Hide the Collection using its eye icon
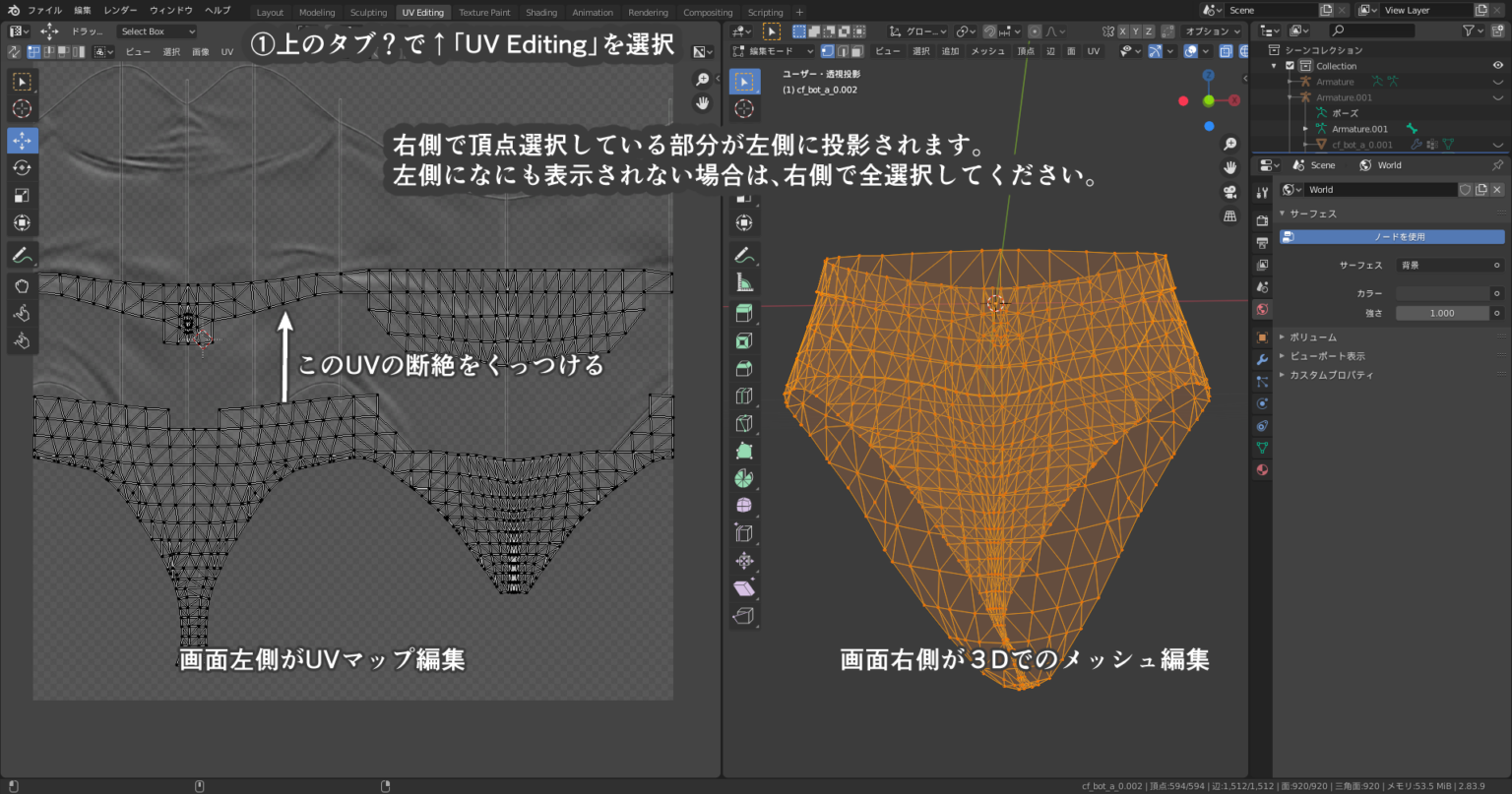Viewport: 1512px width, 794px height. click(1497, 65)
